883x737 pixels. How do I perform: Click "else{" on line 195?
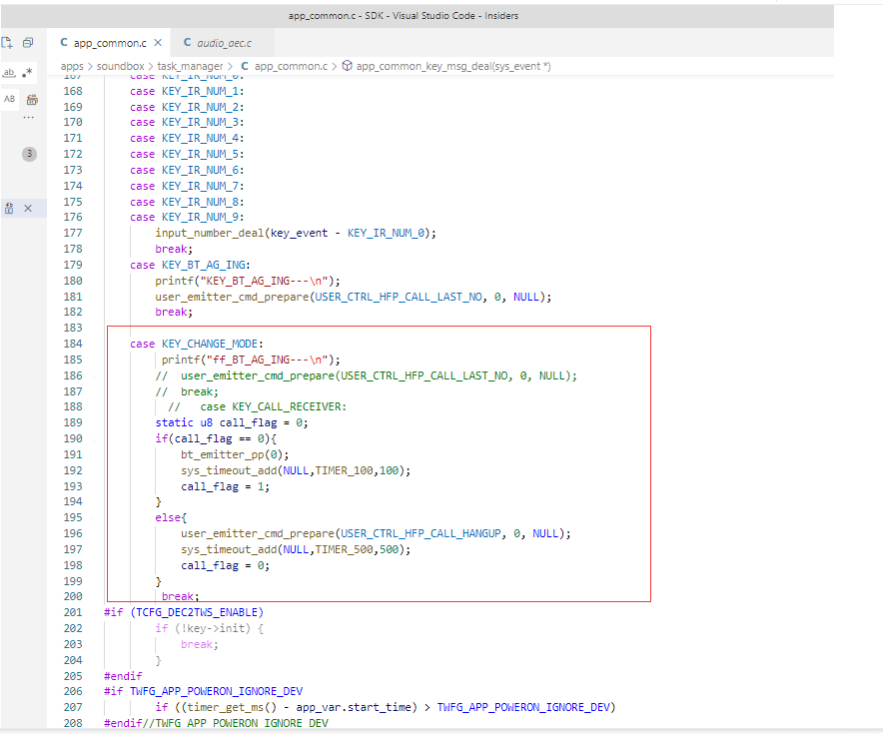[171, 518]
